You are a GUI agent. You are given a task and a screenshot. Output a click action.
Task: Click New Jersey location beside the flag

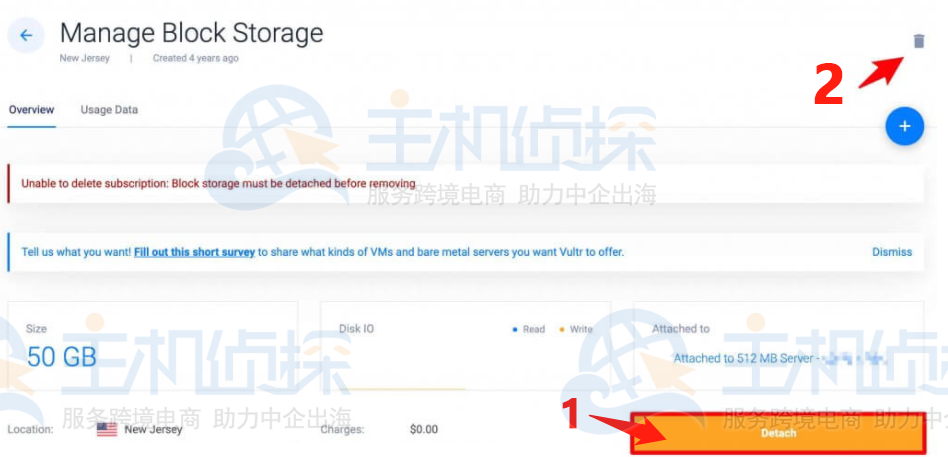click(153, 430)
